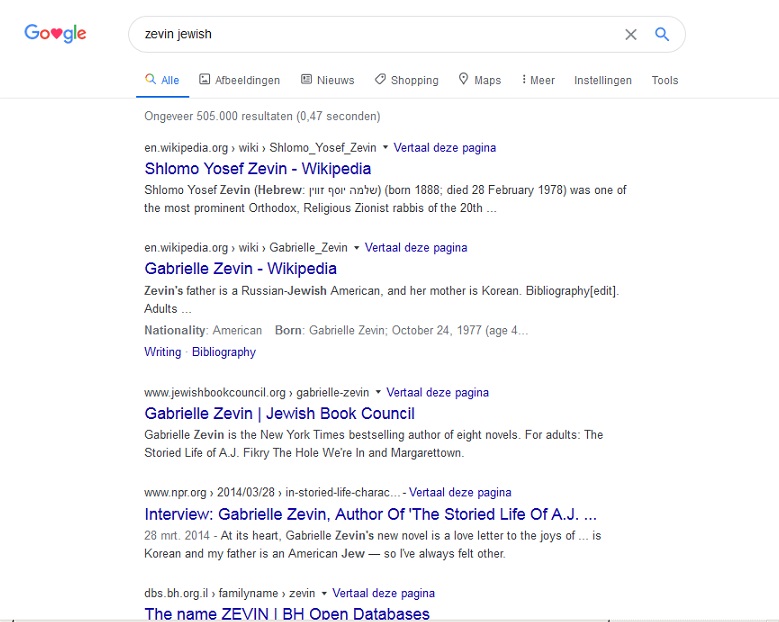Click 'Vertaal deze pagina' for Jewish Book Council
The height and width of the screenshot is (622, 779).
point(437,392)
